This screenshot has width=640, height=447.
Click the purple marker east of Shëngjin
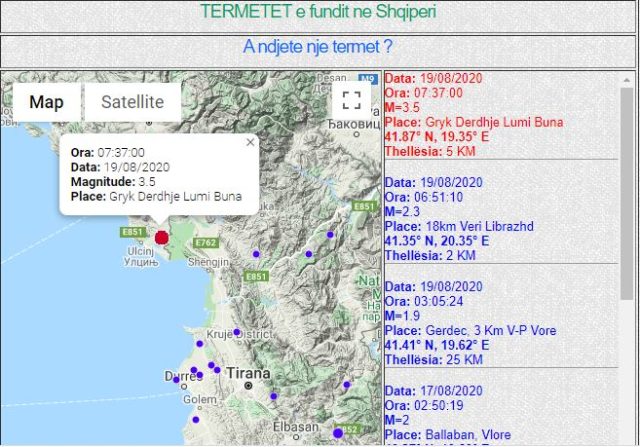coord(256,254)
